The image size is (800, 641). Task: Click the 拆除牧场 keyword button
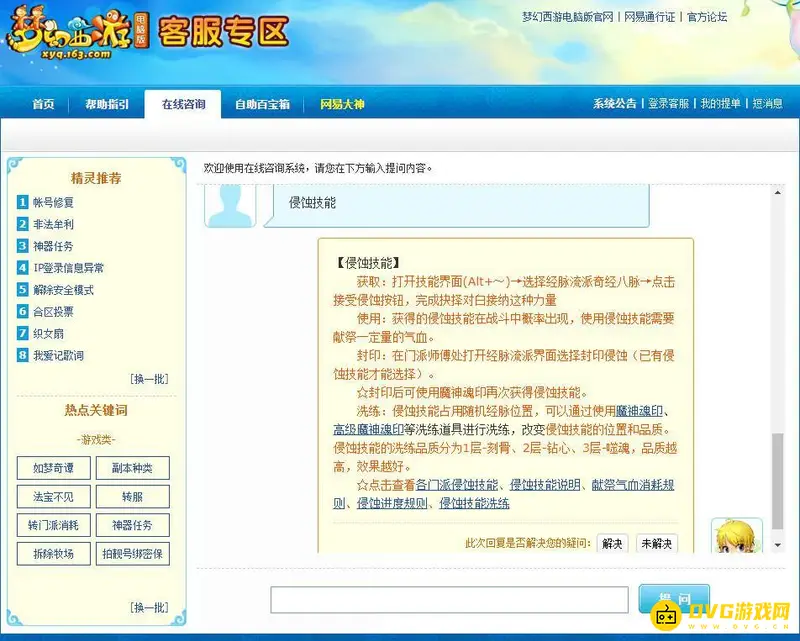click(x=54, y=554)
